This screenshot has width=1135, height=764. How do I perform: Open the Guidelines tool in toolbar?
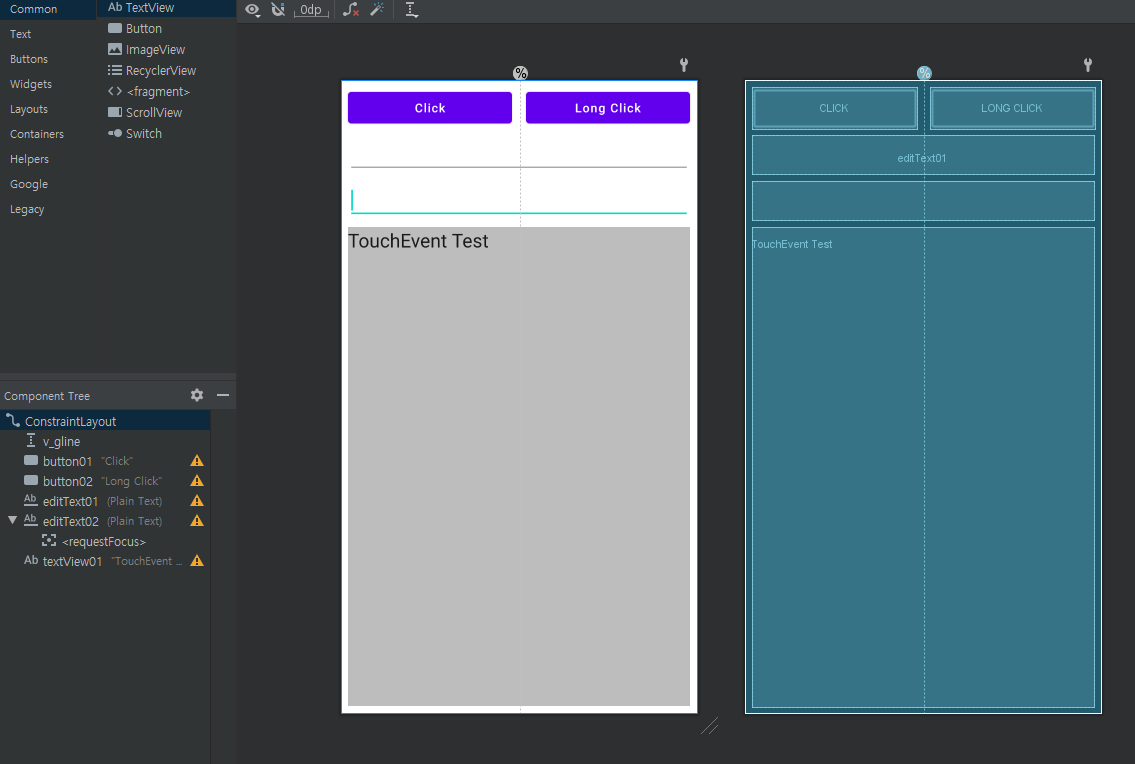coord(411,10)
